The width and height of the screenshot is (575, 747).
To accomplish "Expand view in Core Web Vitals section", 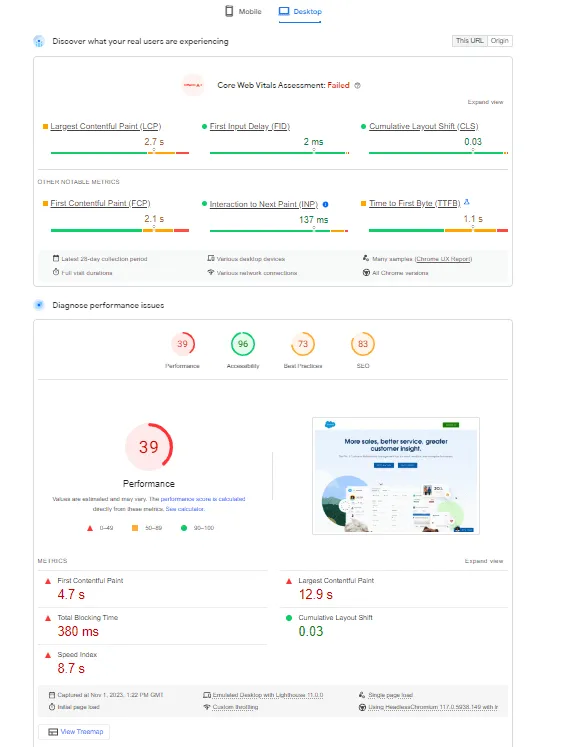I will pyautogui.click(x=485, y=102).
